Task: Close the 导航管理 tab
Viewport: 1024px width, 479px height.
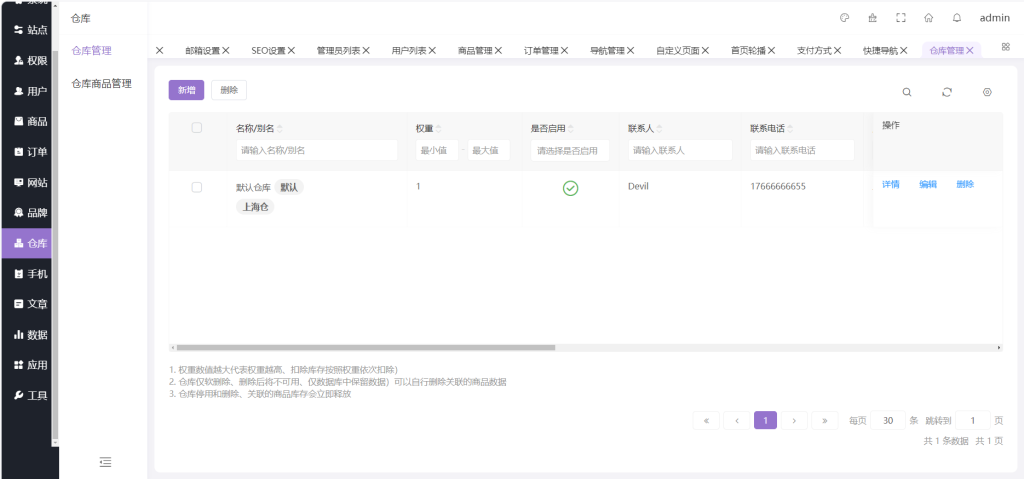Action: [630, 50]
